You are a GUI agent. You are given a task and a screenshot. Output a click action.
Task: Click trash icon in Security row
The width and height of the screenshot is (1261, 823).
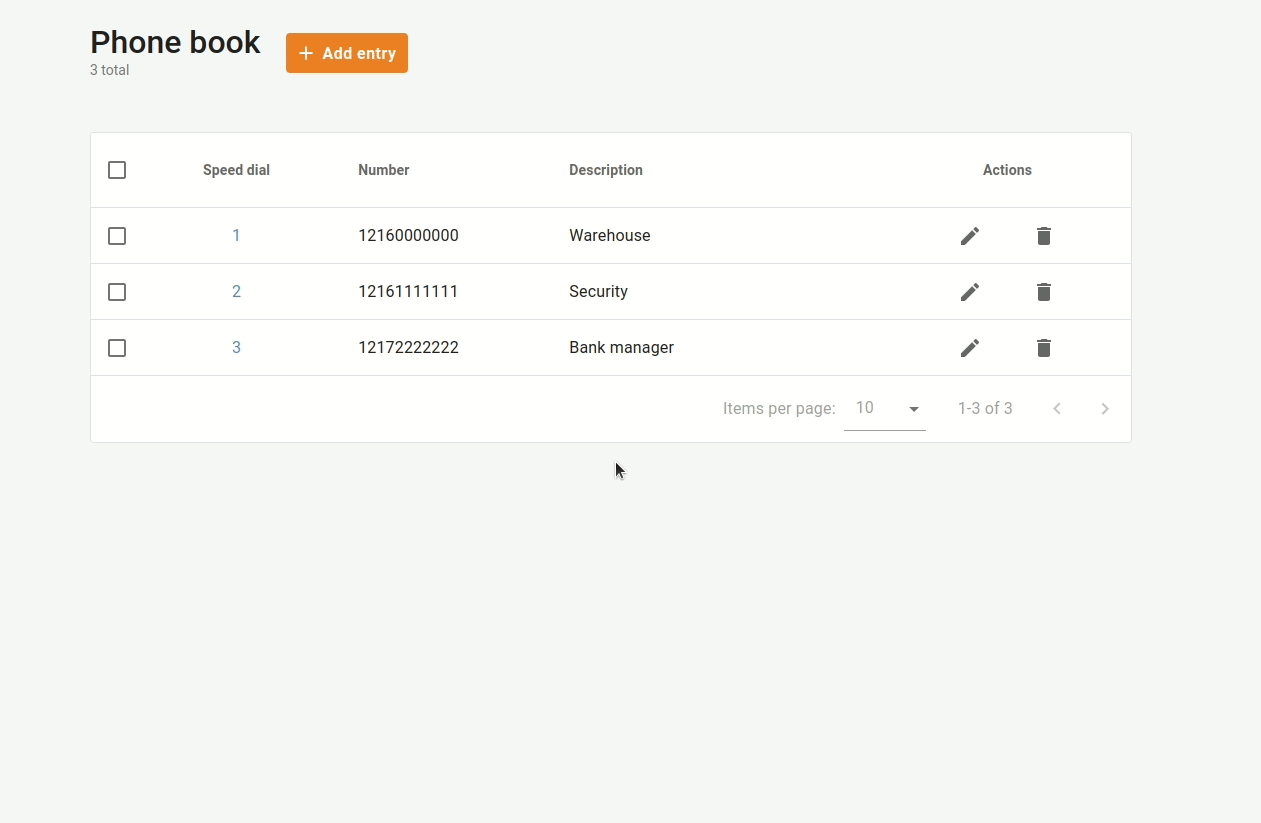pos(1043,292)
